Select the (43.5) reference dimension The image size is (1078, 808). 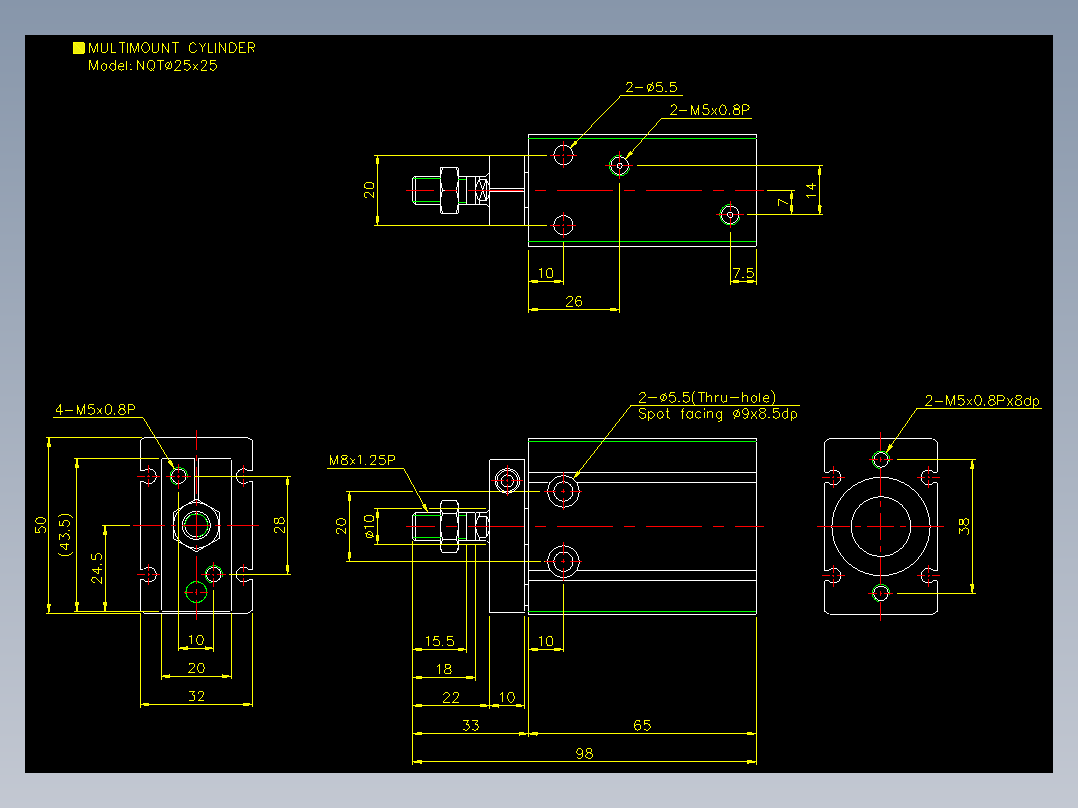(x=65, y=534)
